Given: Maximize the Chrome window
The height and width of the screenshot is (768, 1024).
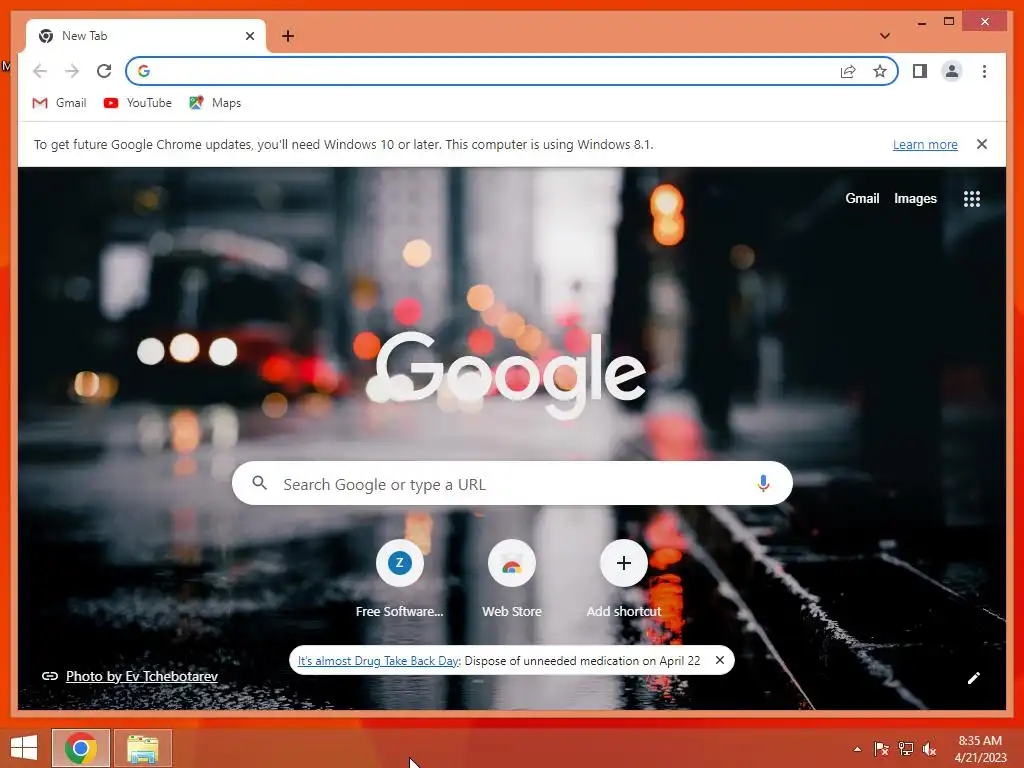Looking at the screenshot, I should pyautogui.click(x=949, y=22).
